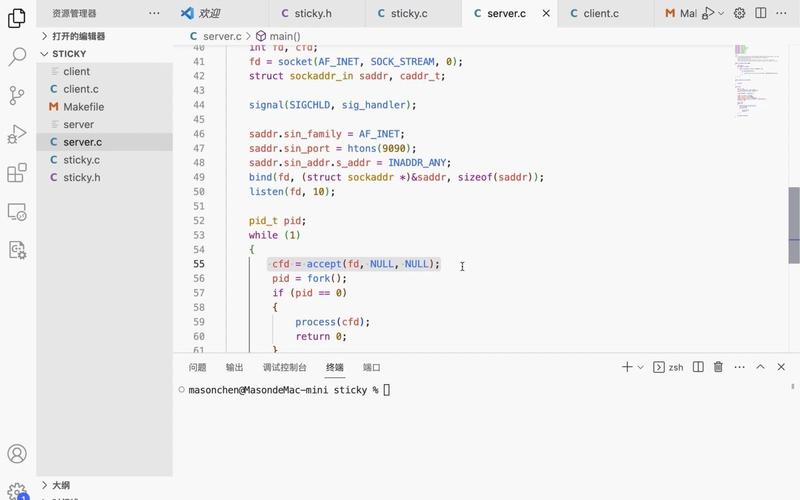Open Makefile in the explorer
800x500 pixels.
(105, 107)
